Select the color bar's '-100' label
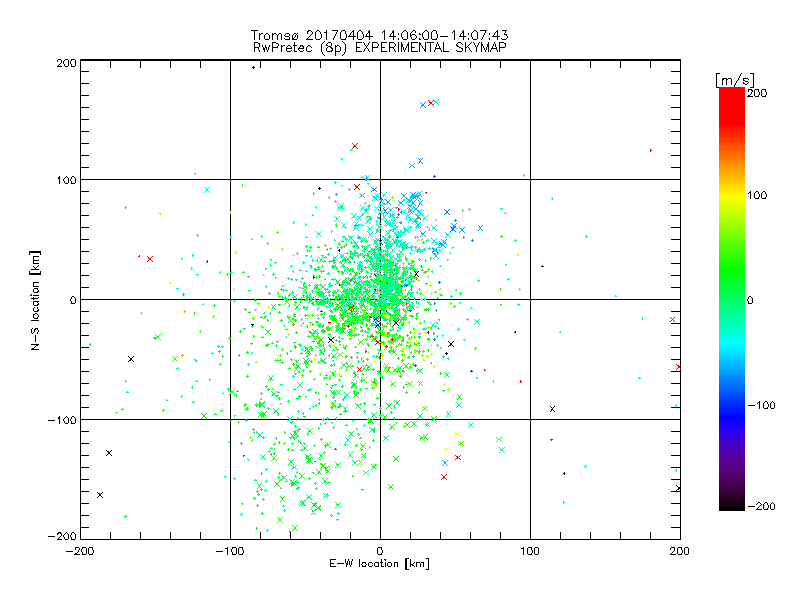This screenshot has height=600, width=800. tap(761, 405)
